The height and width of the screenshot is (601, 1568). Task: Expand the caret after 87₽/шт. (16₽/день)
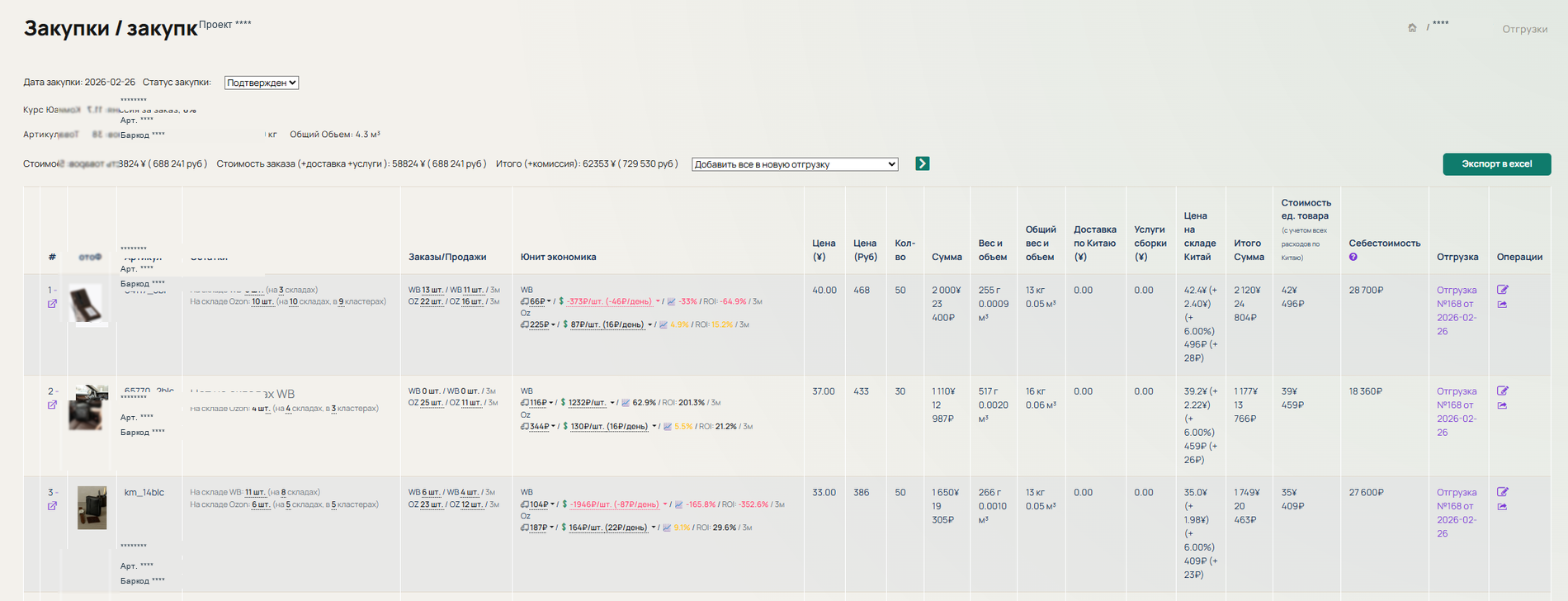click(650, 325)
